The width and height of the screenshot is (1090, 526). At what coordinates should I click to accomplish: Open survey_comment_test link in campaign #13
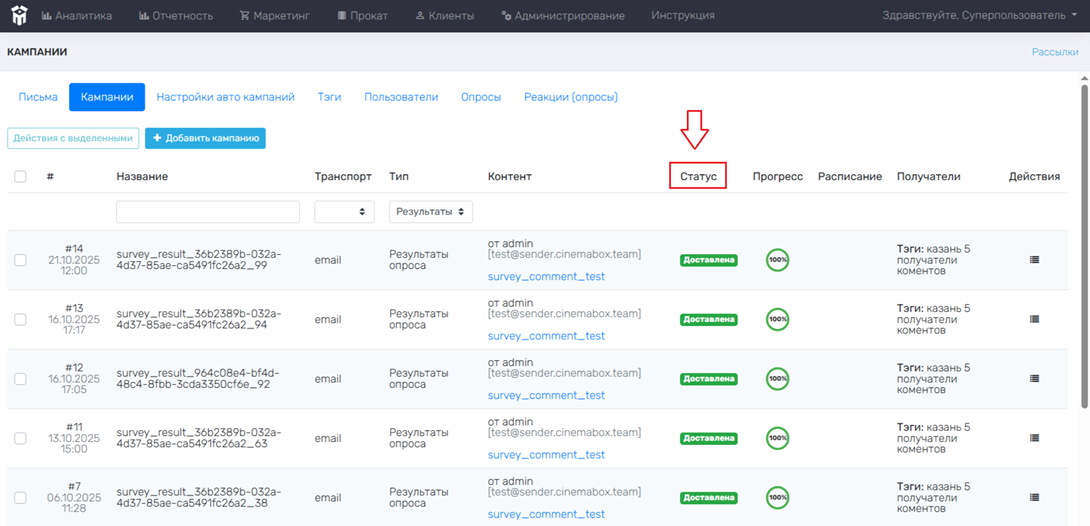pyautogui.click(x=546, y=336)
